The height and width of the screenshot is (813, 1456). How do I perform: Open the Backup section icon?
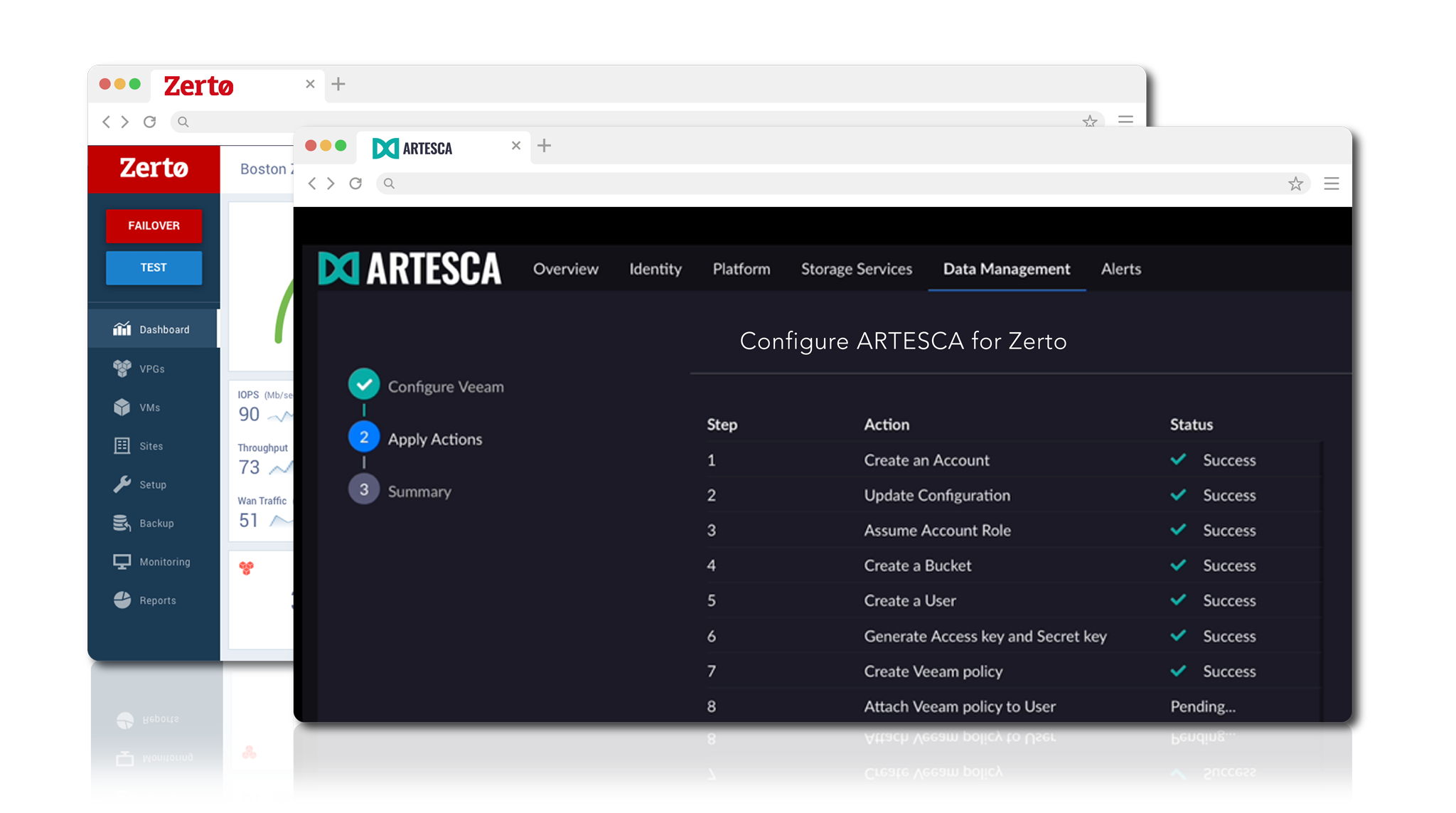point(122,523)
